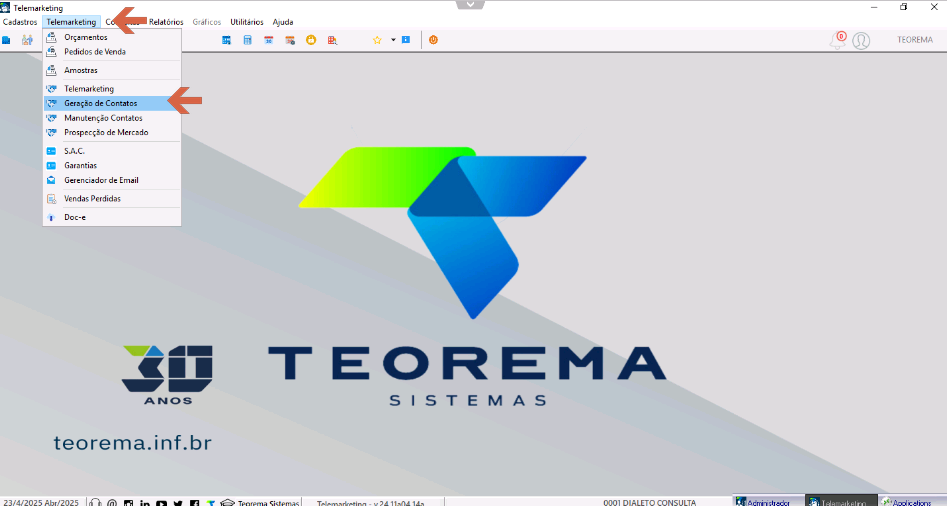Viewport: 947px width, 506px height.
Task: Click the user profile avatar icon
Action: 861,40
